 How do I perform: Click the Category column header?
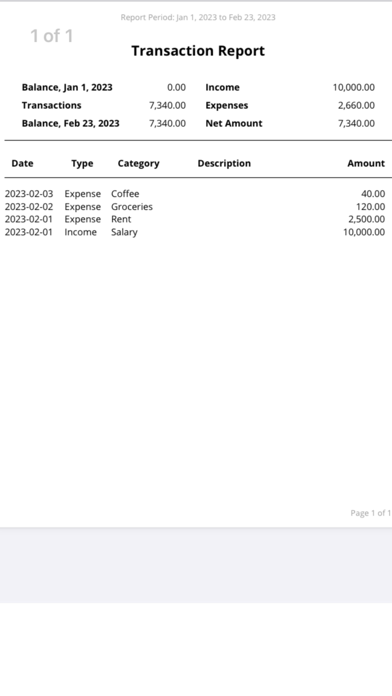139,163
